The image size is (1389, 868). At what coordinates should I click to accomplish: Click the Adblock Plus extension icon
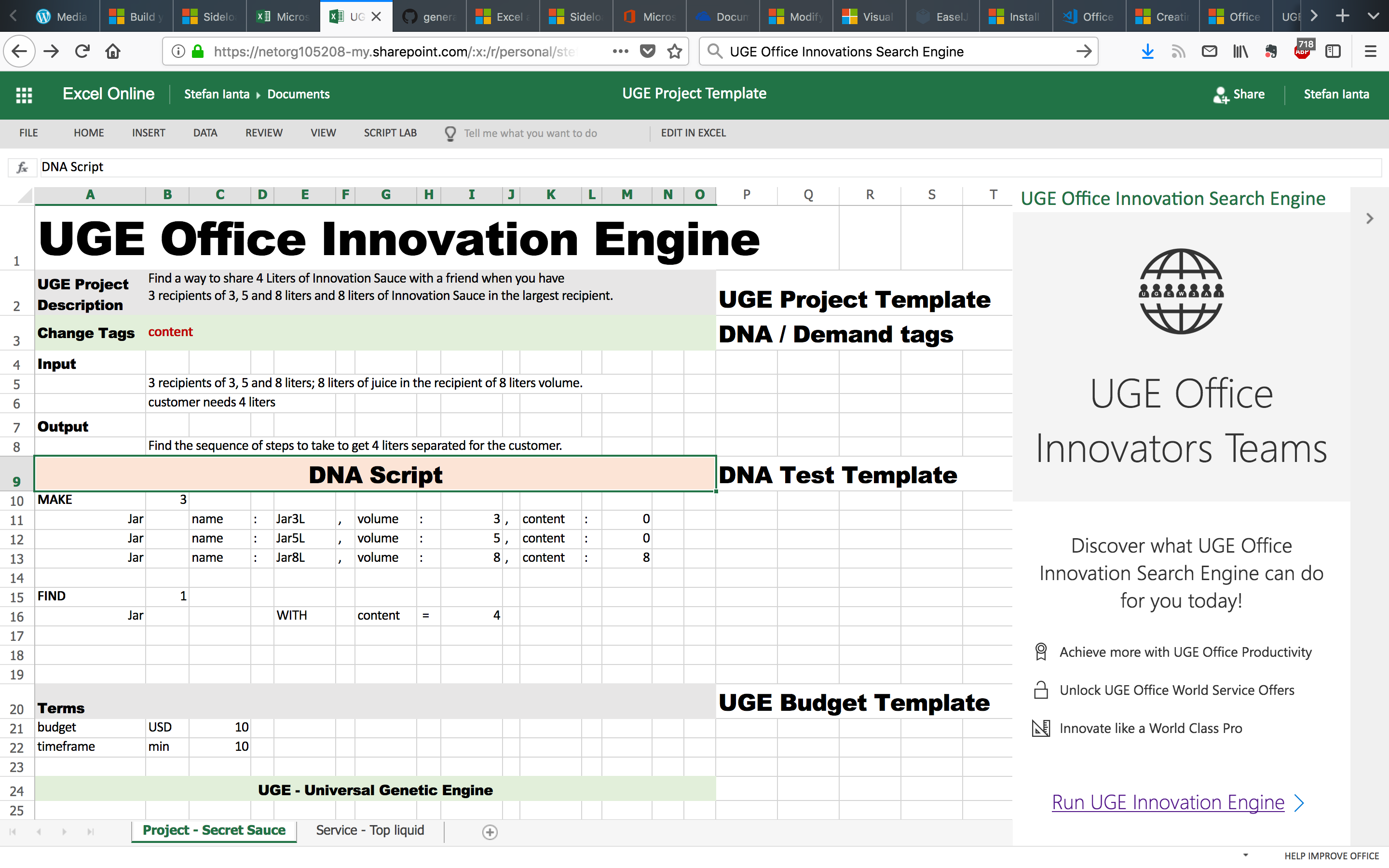coord(1302,51)
